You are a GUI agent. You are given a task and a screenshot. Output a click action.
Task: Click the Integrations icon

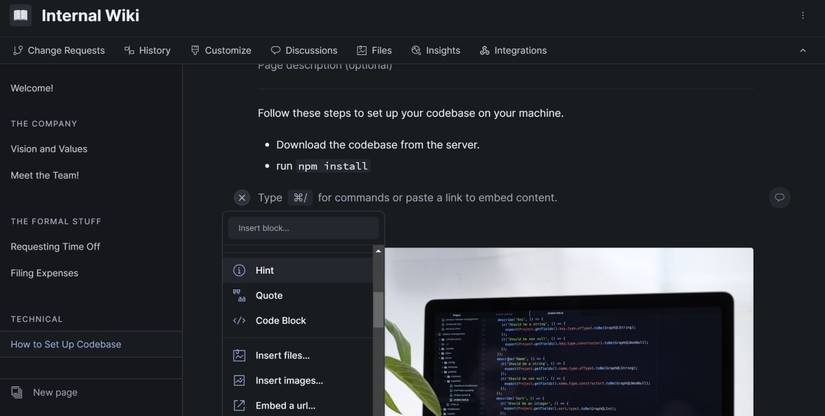coord(485,50)
